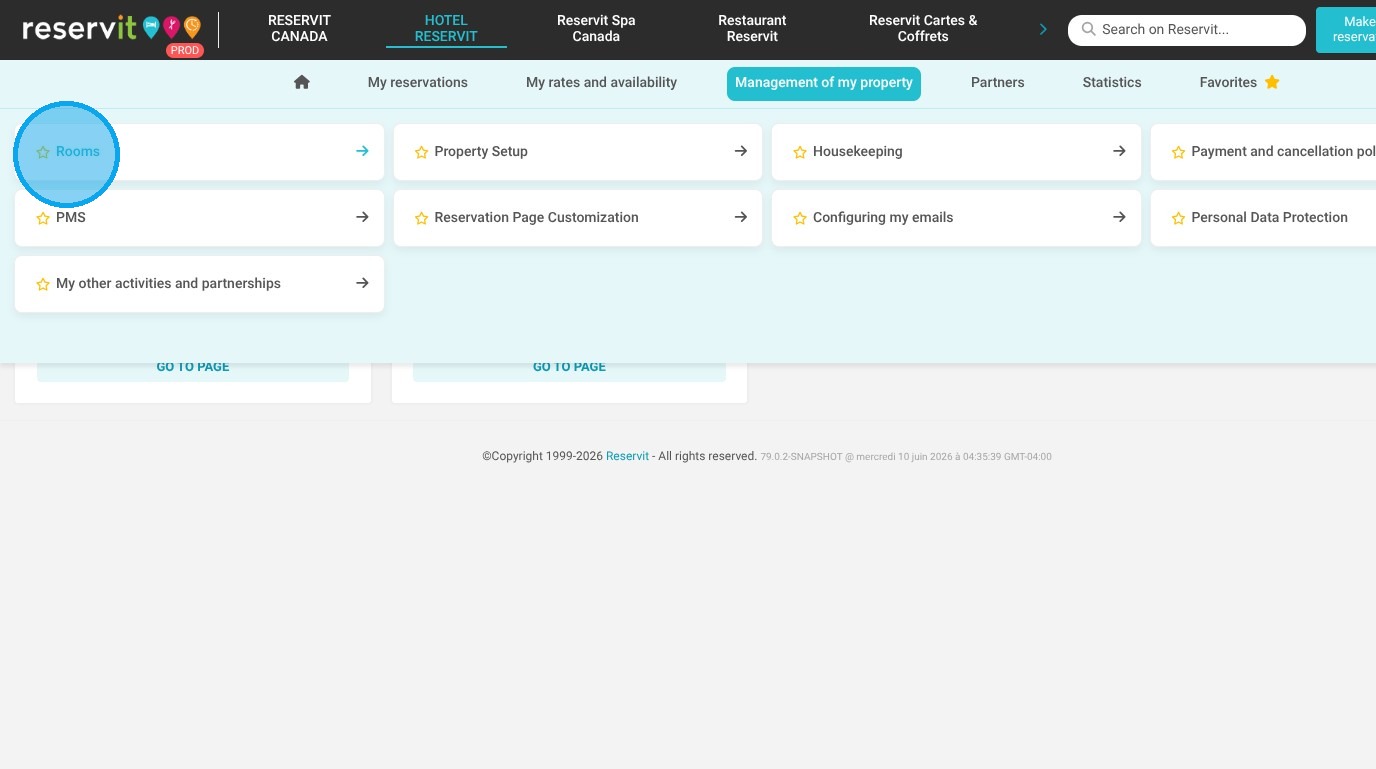Toggle favorite star for Housekeeping

coord(800,152)
